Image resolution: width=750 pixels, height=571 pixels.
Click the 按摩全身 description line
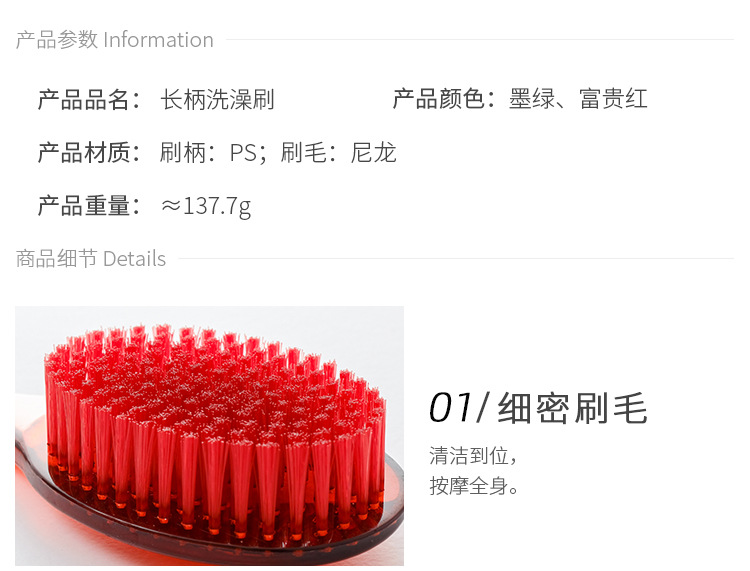pyautogui.click(x=474, y=486)
